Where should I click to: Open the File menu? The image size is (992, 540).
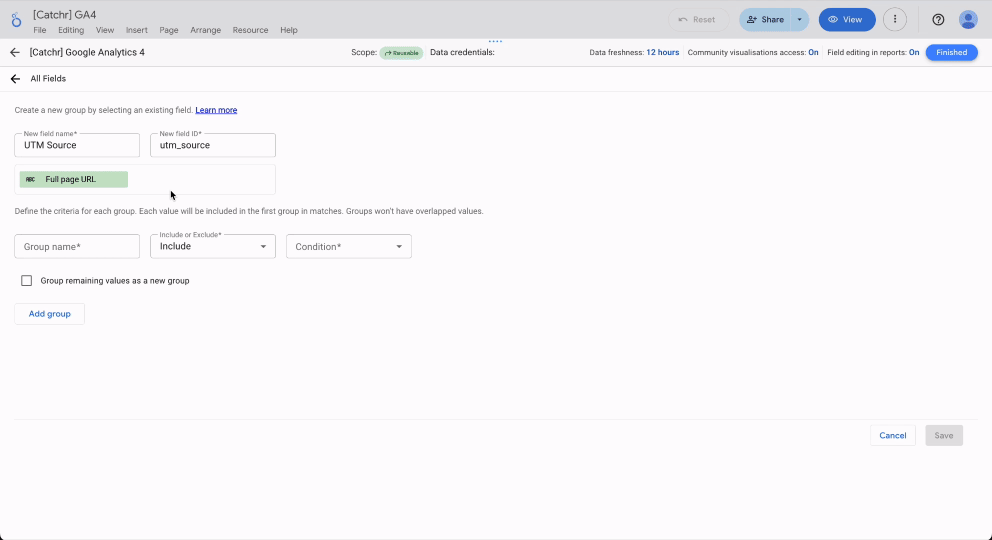coord(39,30)
